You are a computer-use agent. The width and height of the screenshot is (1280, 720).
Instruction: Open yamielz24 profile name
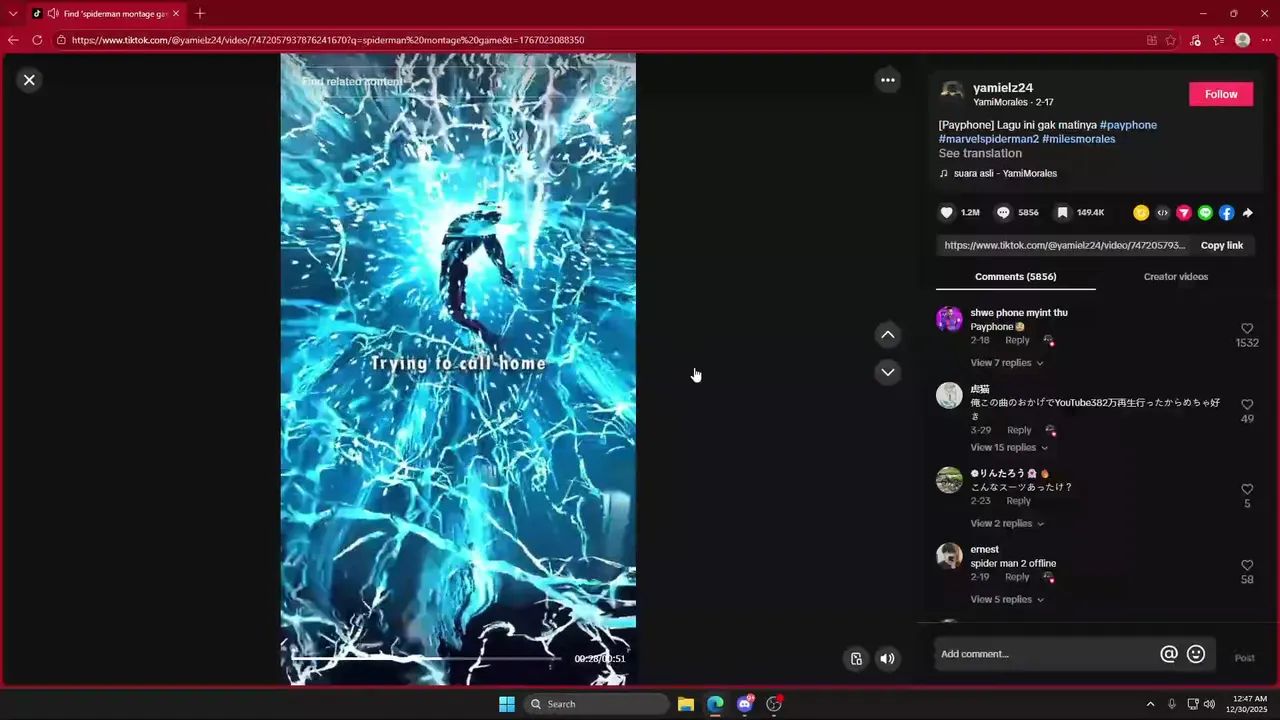pos(1003,88)
